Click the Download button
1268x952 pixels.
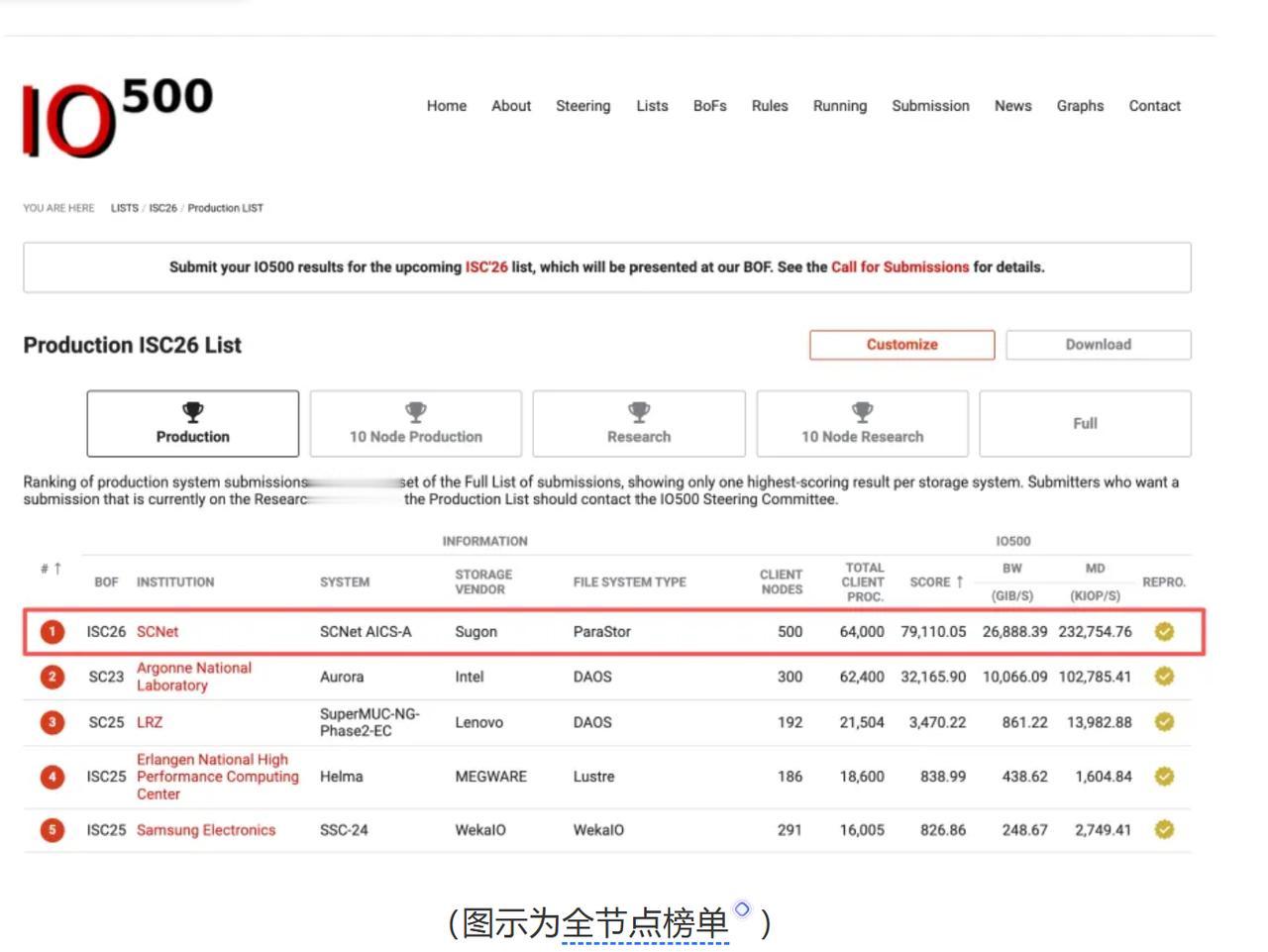1099,345
